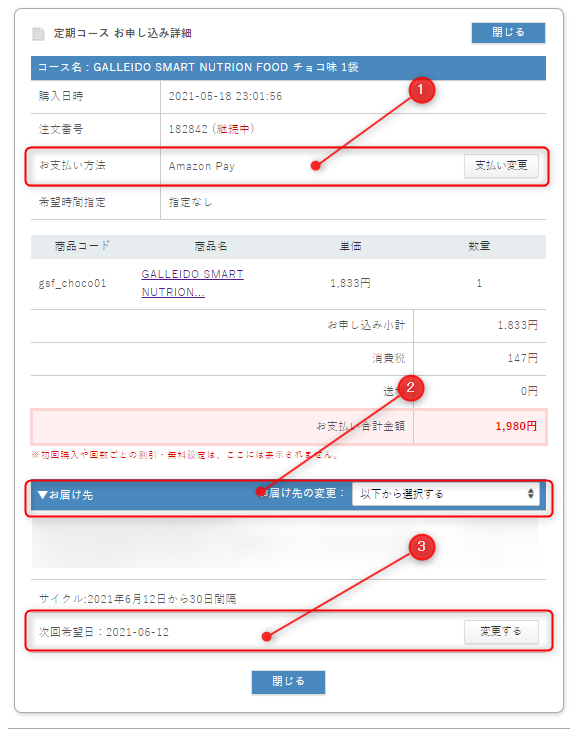Screen dimensions: 574x734
Task: Click the gsf_choco01 product code
Action: coord(73,283)
